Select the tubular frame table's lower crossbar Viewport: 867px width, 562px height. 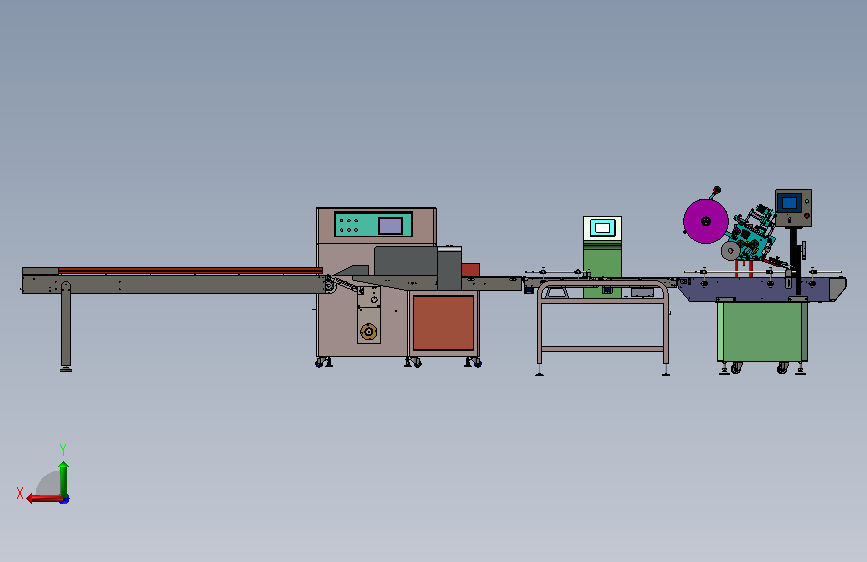click(x=603, y=349)
